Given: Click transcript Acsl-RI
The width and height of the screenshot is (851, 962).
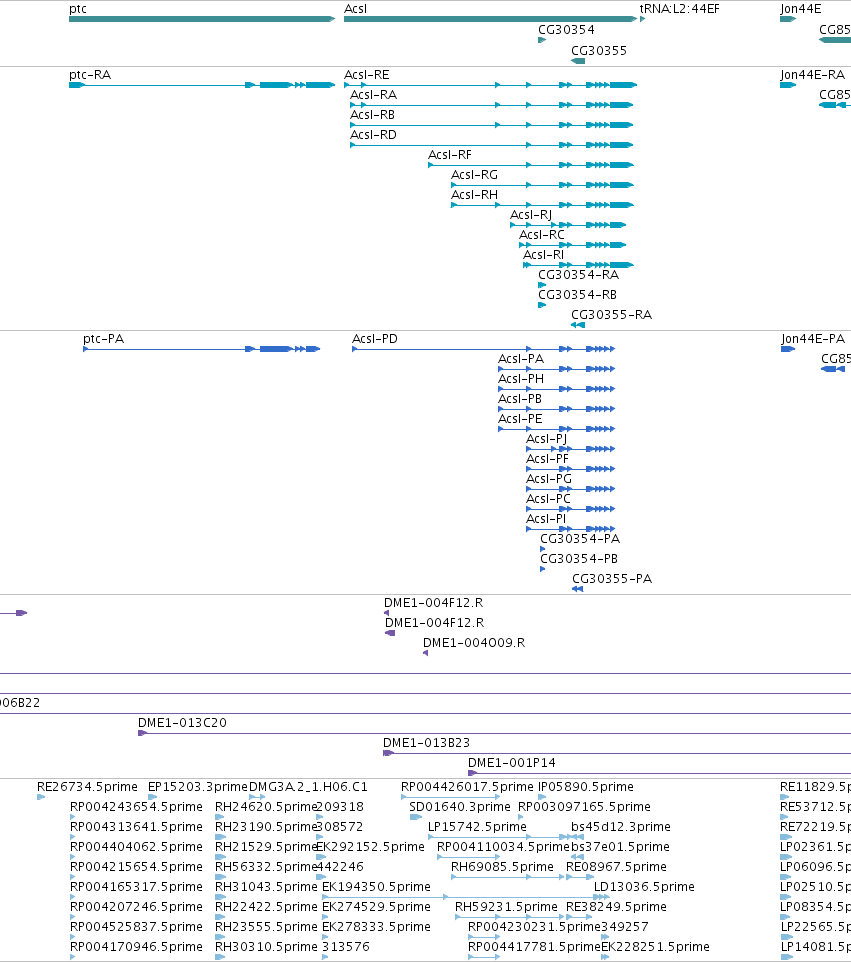Looking at the screenshot, I should pos(578,265).
